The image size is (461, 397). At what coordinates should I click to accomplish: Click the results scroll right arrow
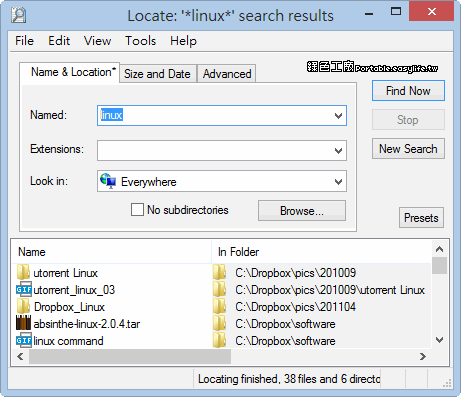click(x=423, y=357)
